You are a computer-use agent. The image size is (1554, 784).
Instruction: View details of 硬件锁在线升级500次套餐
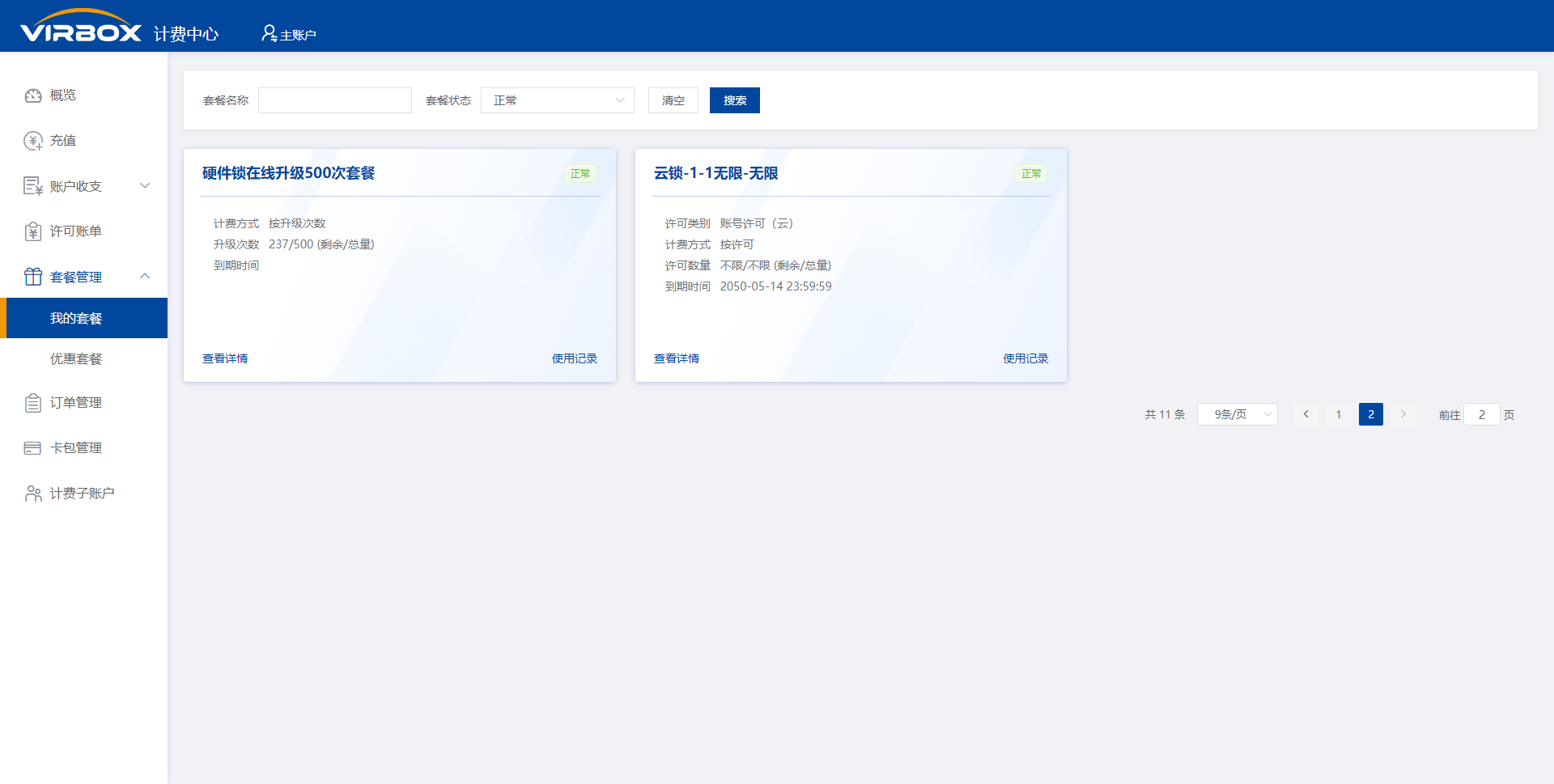(x=225, y=358)
